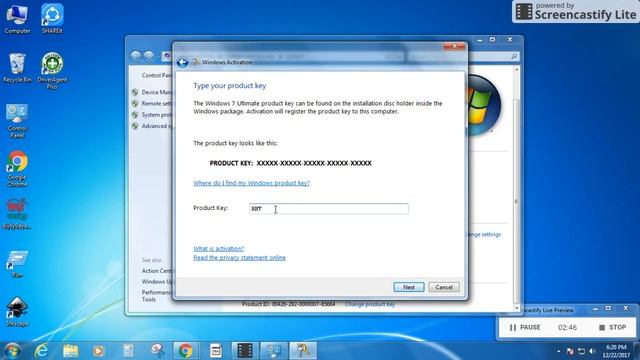Show hidden tray icons arrow

[x=558, y=351]
